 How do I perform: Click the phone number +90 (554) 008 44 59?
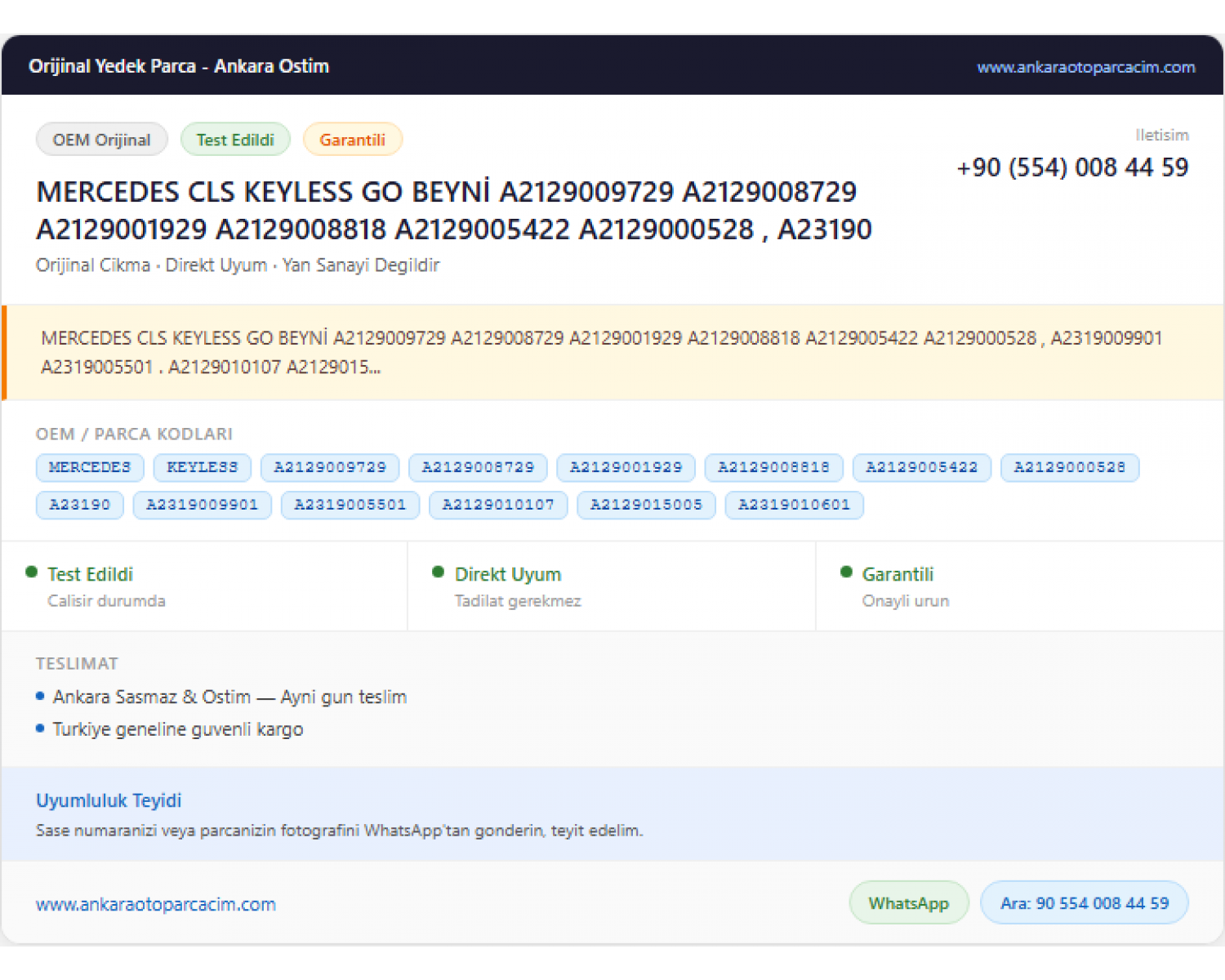pos(1072,167)
